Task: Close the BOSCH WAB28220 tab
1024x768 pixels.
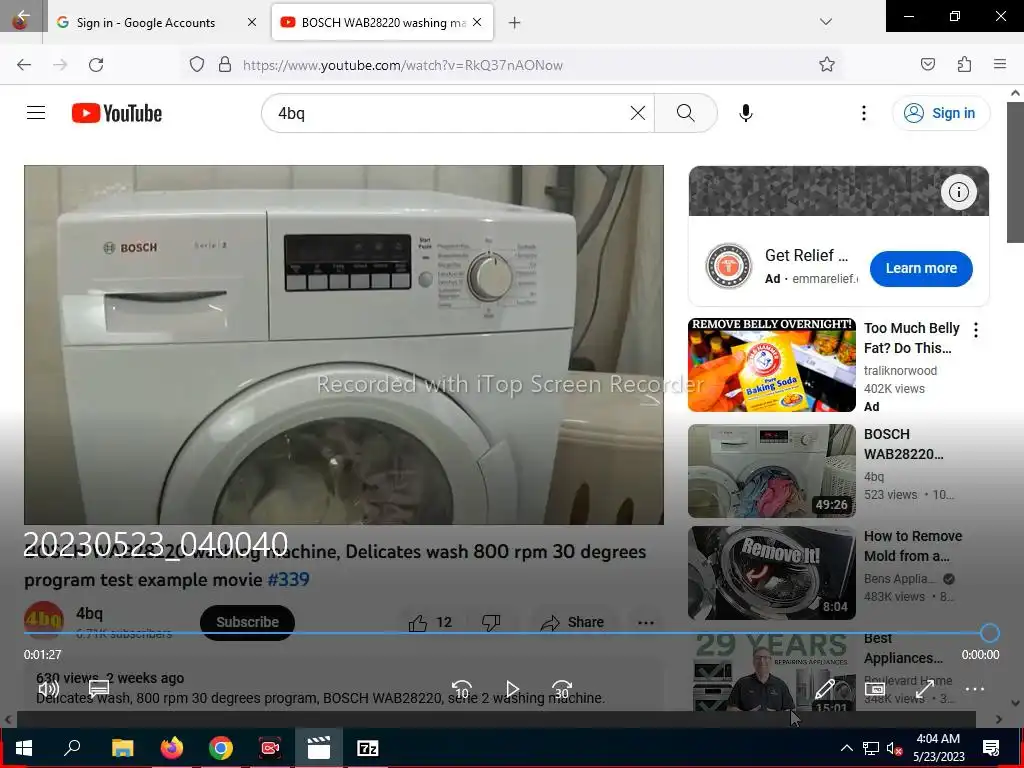Action: click(x=477, y=22)
